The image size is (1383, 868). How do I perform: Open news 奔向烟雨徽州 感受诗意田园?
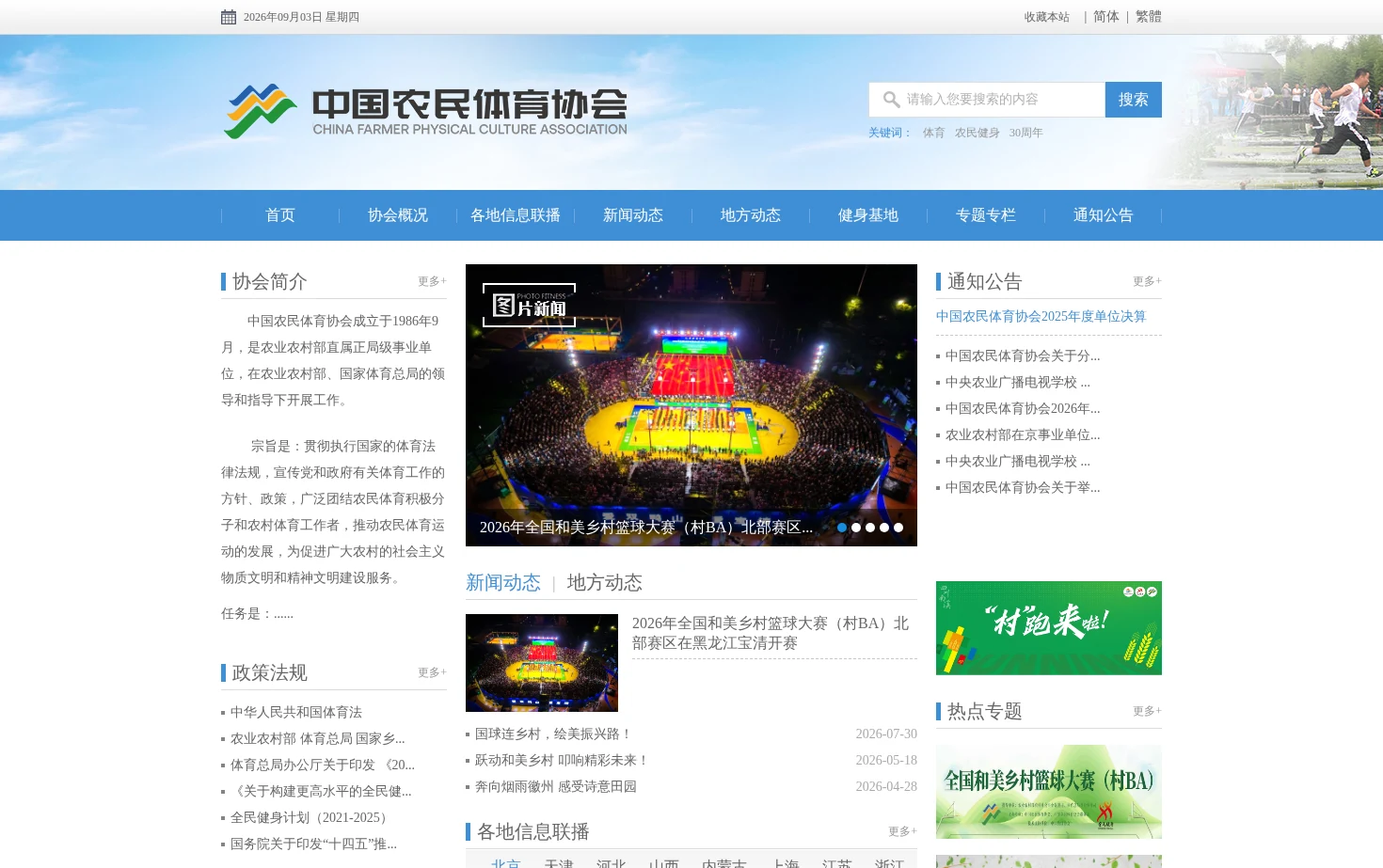(556, 786)
